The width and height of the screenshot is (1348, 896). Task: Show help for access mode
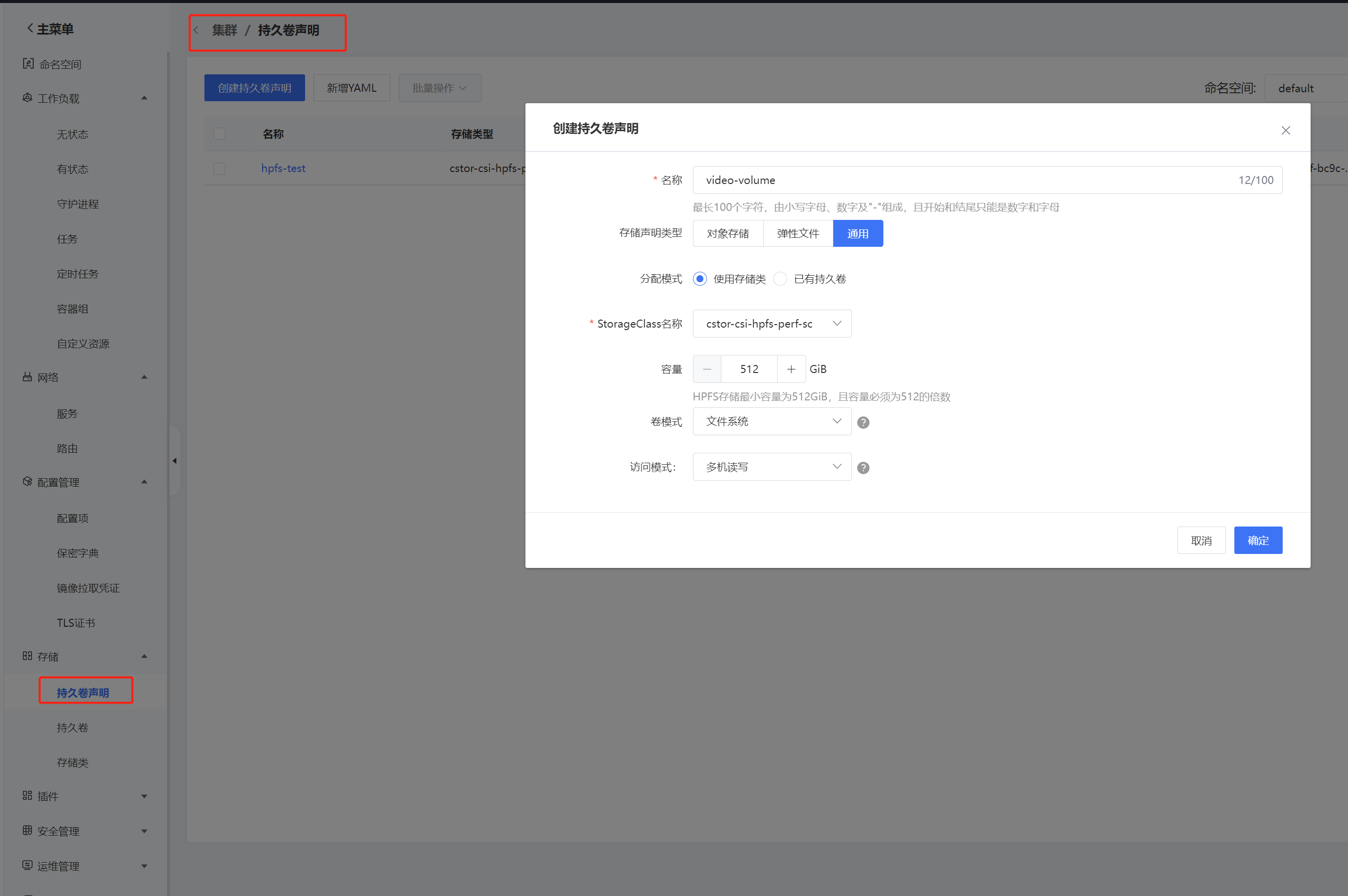tap(863, 468)
